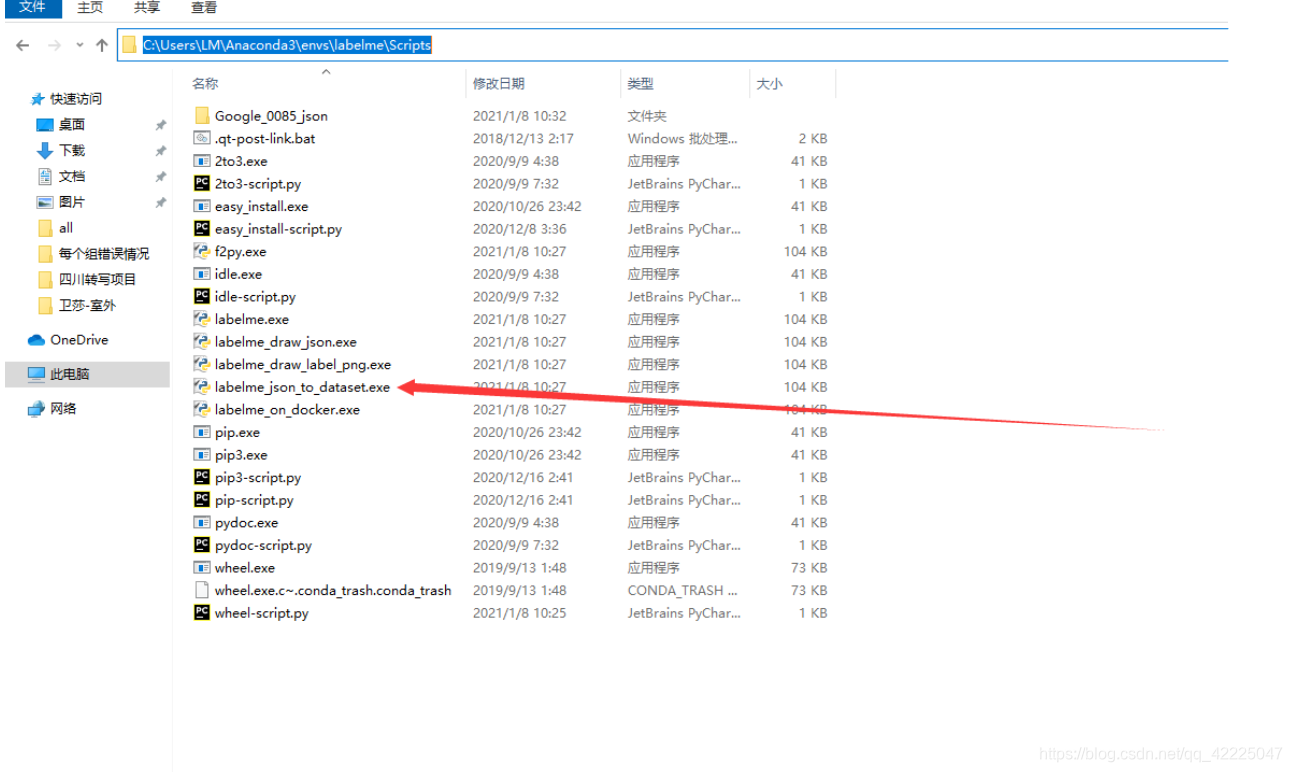Select 快速访问 in the navigation pane

76,99
